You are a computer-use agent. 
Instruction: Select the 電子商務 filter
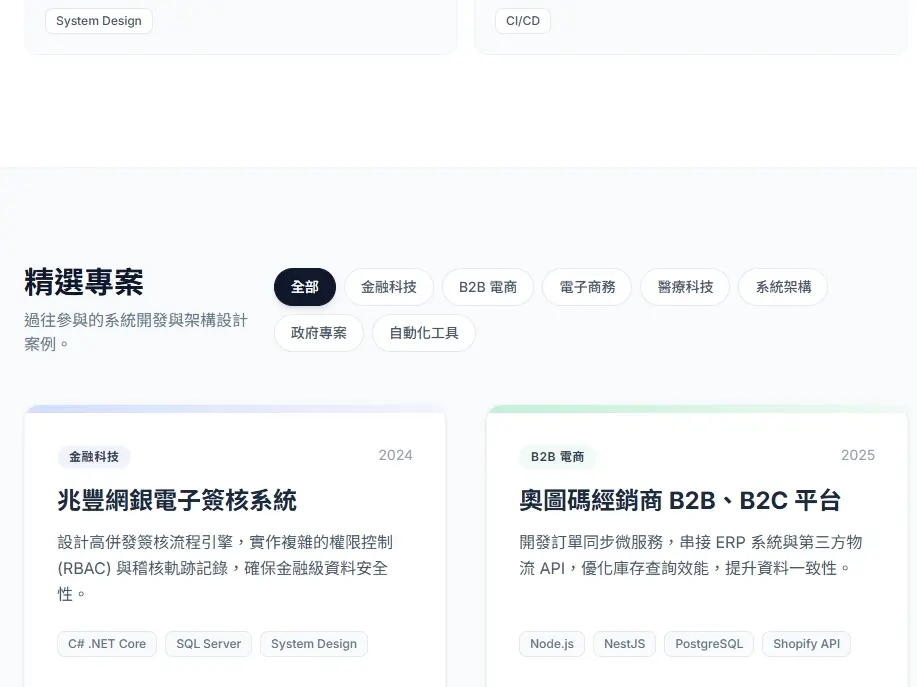tap(586, 287)
